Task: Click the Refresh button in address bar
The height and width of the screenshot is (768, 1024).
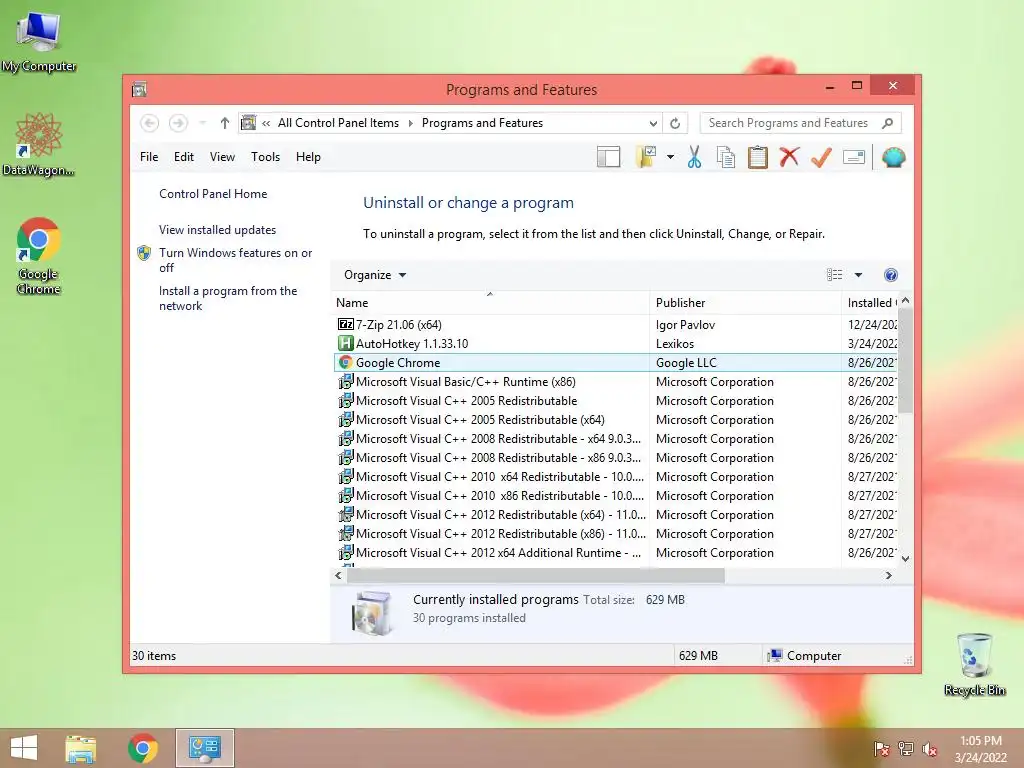Action: (675, 123)
